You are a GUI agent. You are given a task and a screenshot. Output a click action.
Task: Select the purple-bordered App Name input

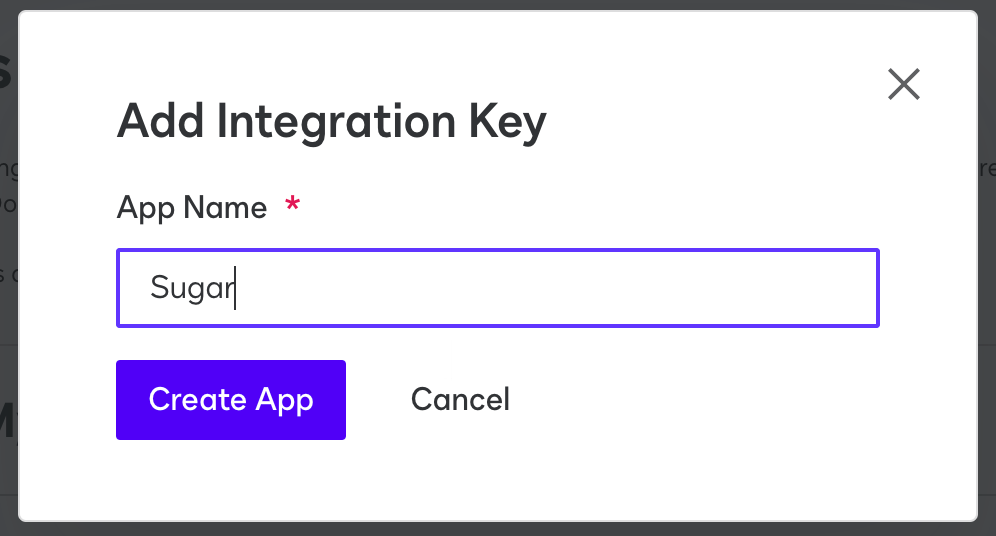[x=497, y=288]
